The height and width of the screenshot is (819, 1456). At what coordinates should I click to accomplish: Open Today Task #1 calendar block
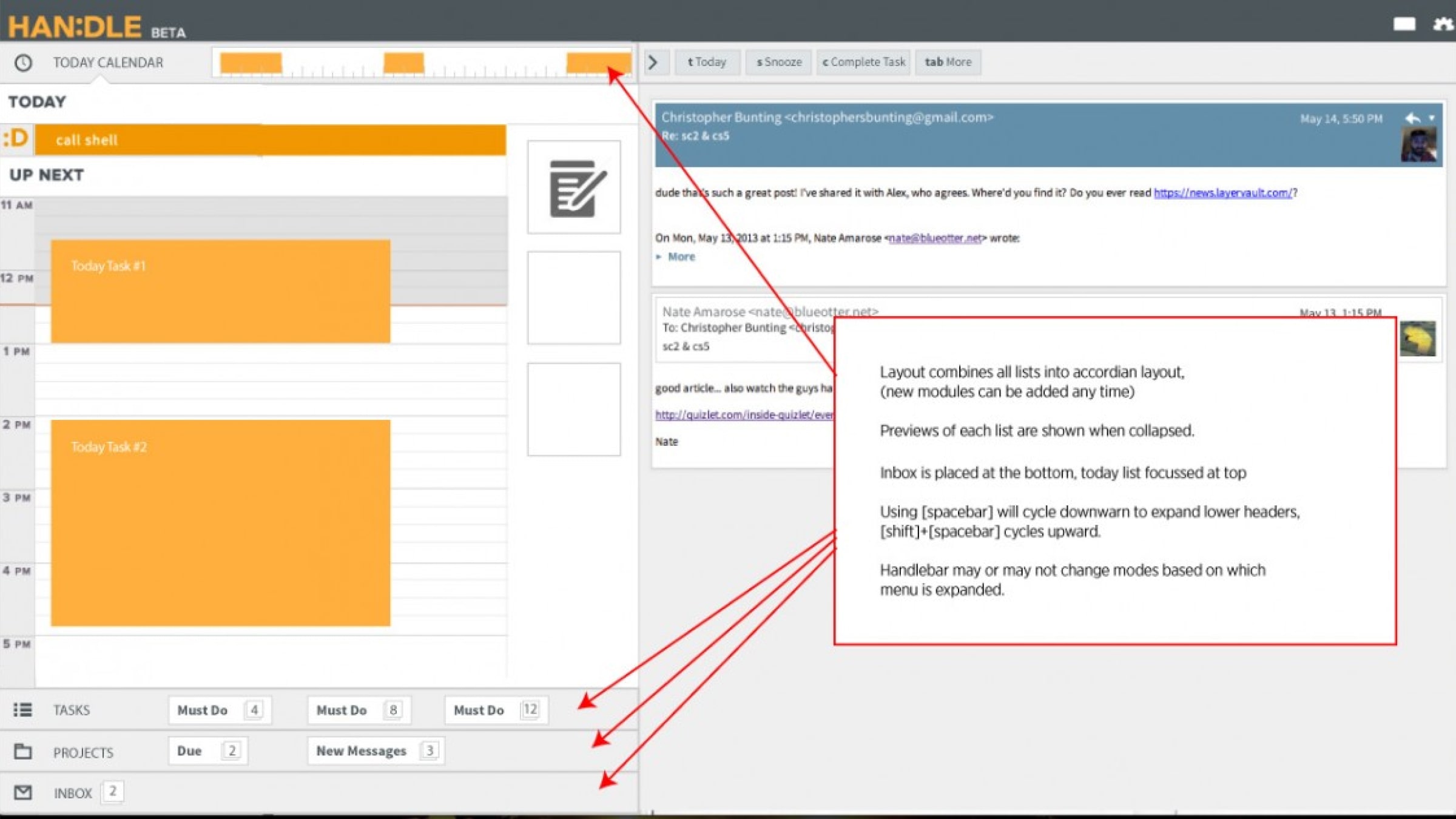(221, 291)
